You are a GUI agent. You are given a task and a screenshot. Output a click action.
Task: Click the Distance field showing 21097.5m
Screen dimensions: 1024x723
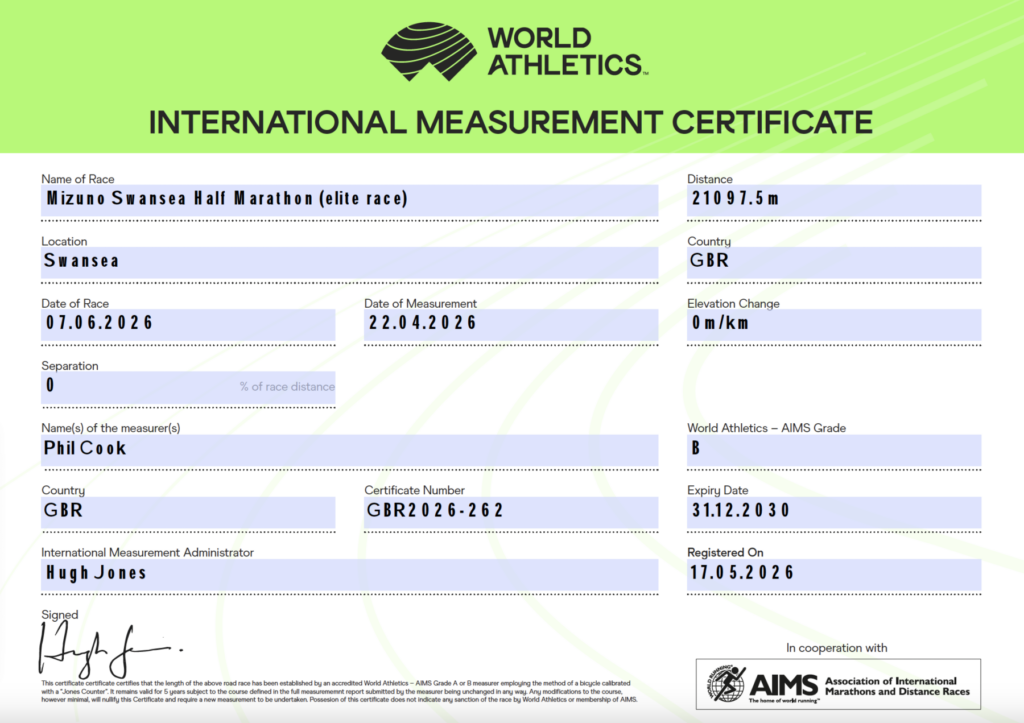pyautogui.click(x=834, y=200)
